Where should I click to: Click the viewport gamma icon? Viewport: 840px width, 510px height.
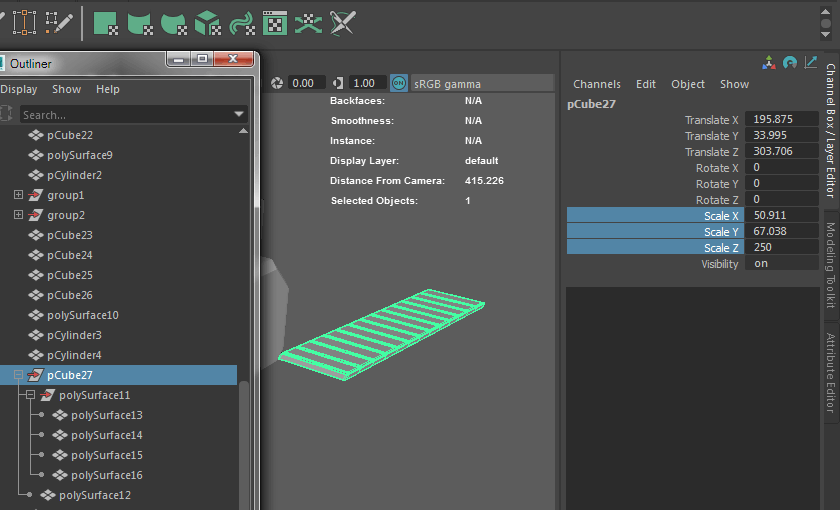(338, 83)
